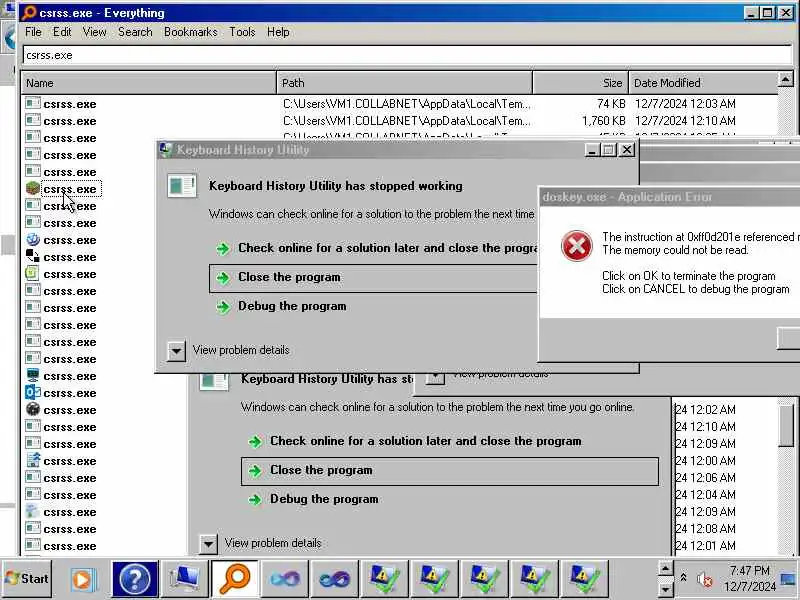Click the date entry ending '12:01 AM'
The height and width of the screenshot is (600, 800).
[x=705, y=545]
